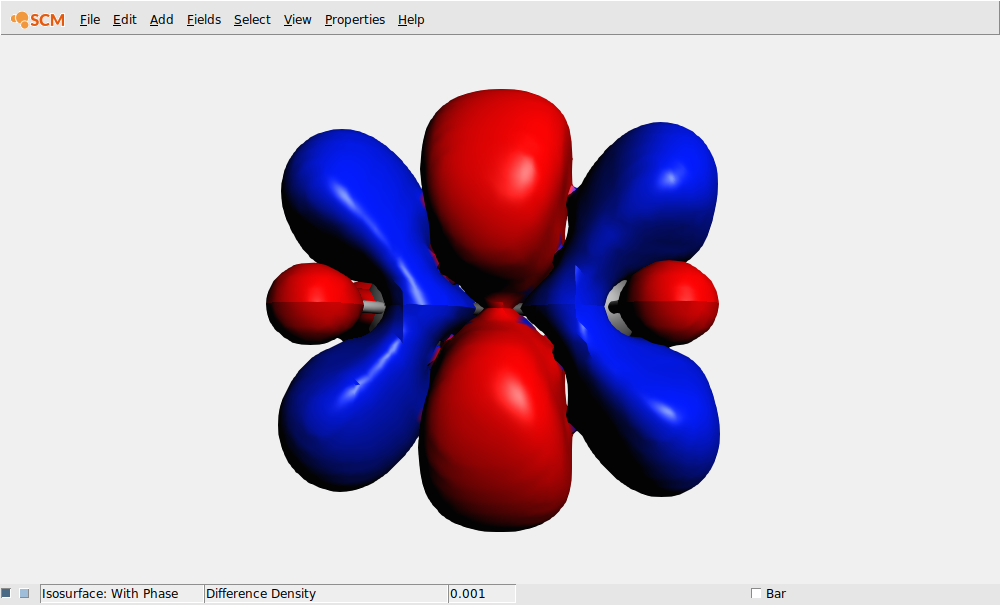Enable the Bar checkbox
Viewport: 1000px width, 605px height.
pos(757,593)
